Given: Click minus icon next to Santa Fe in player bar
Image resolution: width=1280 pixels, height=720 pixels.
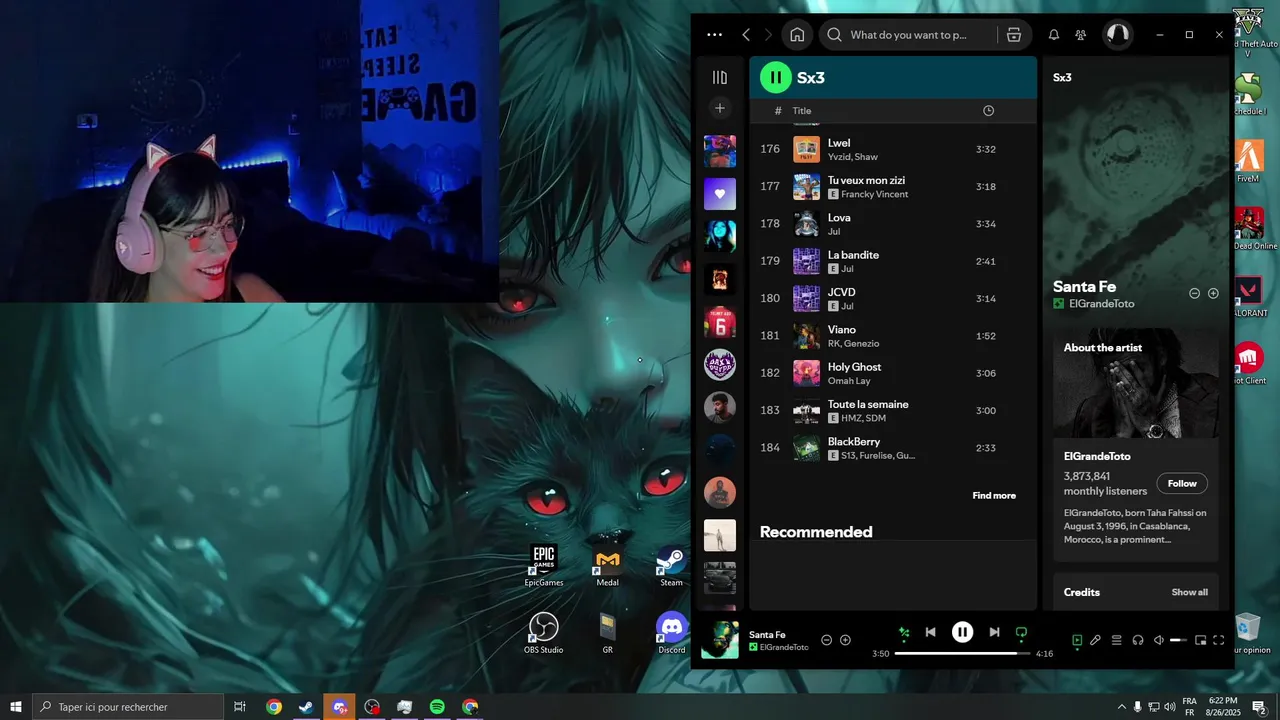Looking at the screenshot, I should (x=826, y=640).
